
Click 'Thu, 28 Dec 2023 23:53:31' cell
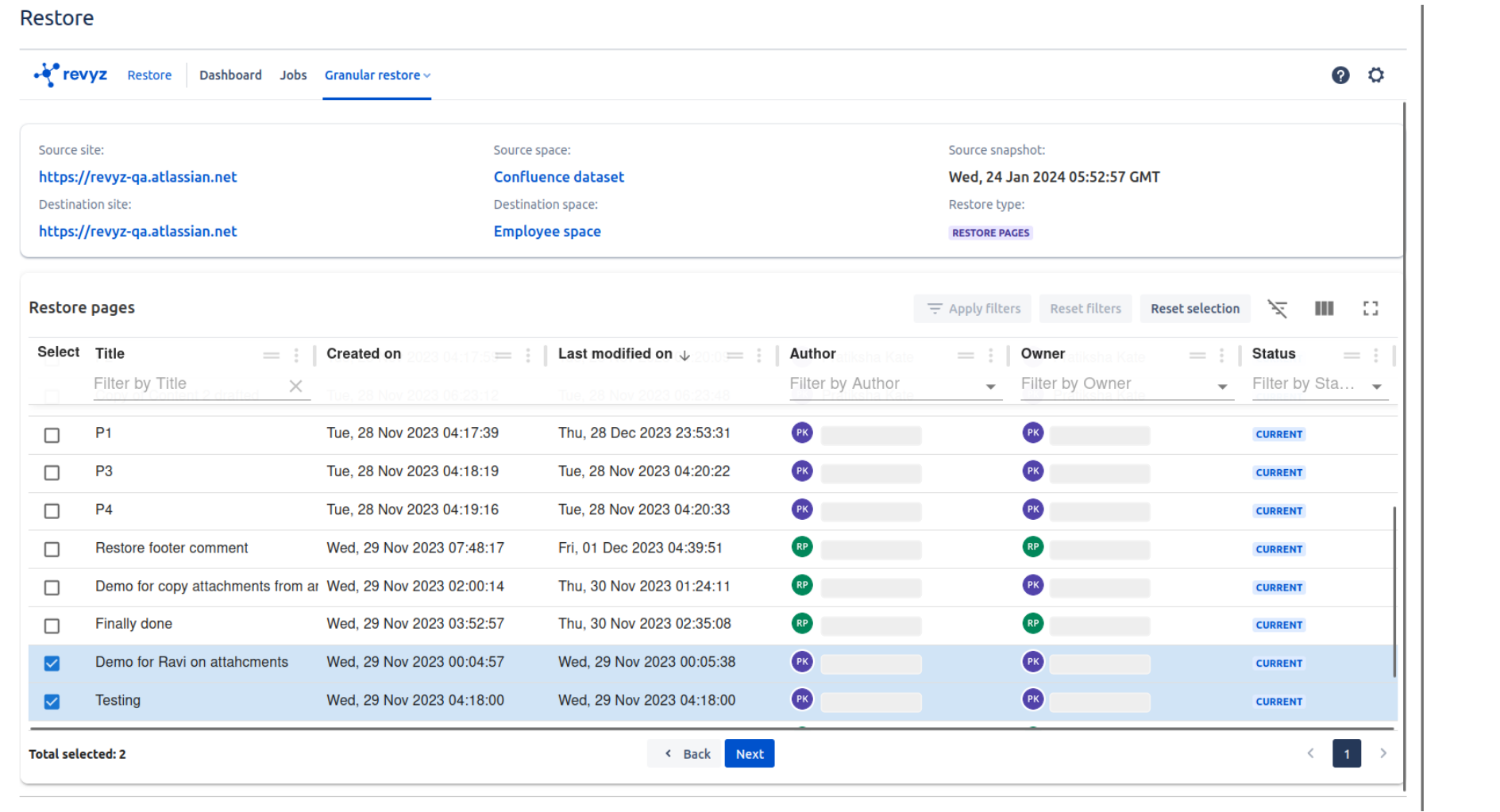pos(644,433)
